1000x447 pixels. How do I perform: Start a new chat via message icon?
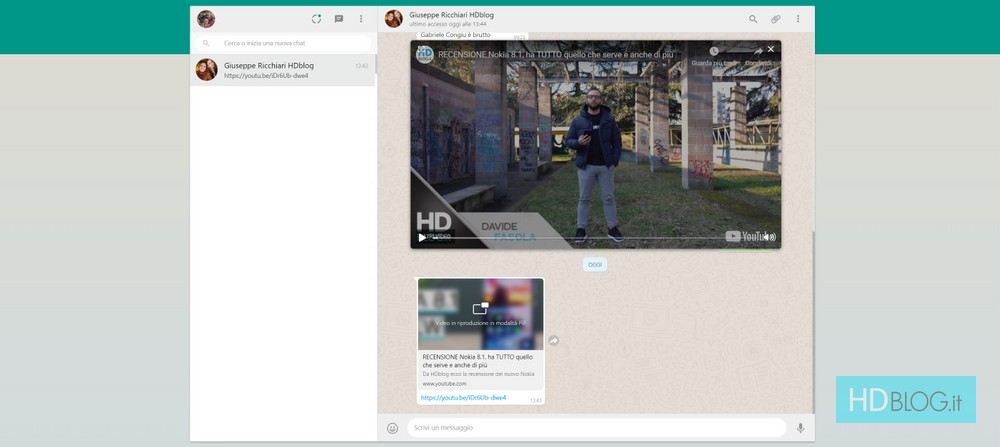point(339,19)
